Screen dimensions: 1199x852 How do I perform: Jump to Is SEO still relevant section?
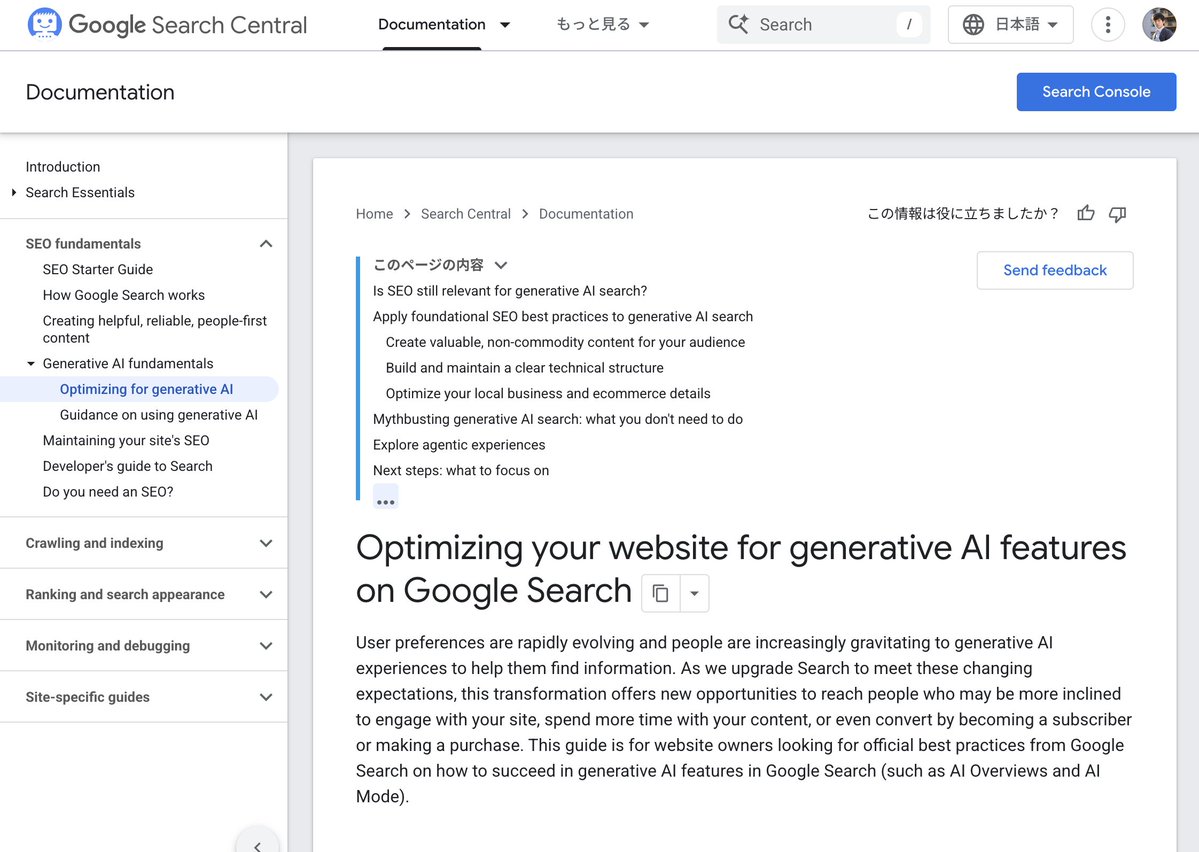coord(510,291)
